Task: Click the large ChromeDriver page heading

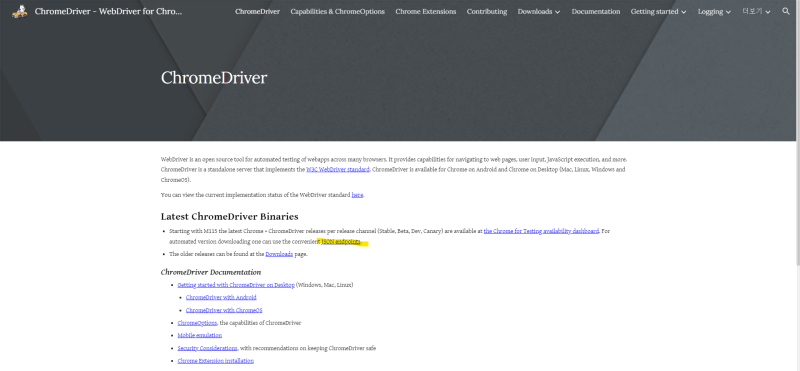Action: (214, 78)
